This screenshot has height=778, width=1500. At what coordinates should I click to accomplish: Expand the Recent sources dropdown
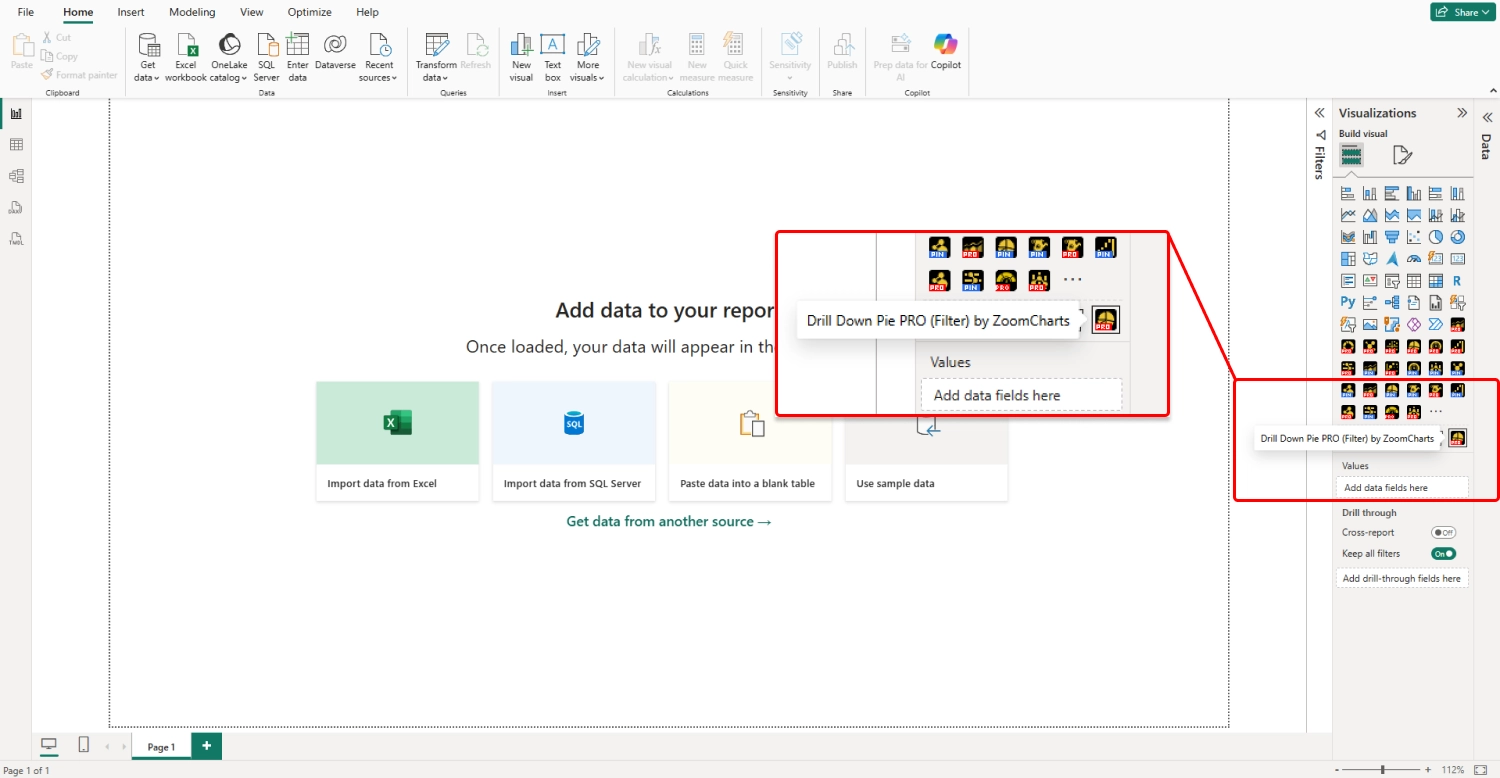[x=379, y=57]
